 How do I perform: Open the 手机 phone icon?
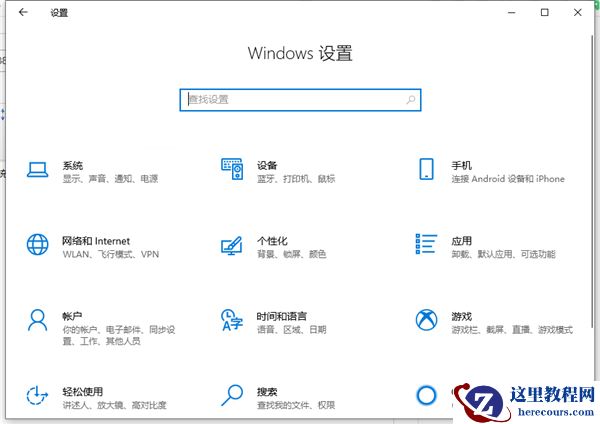point(426,169)
